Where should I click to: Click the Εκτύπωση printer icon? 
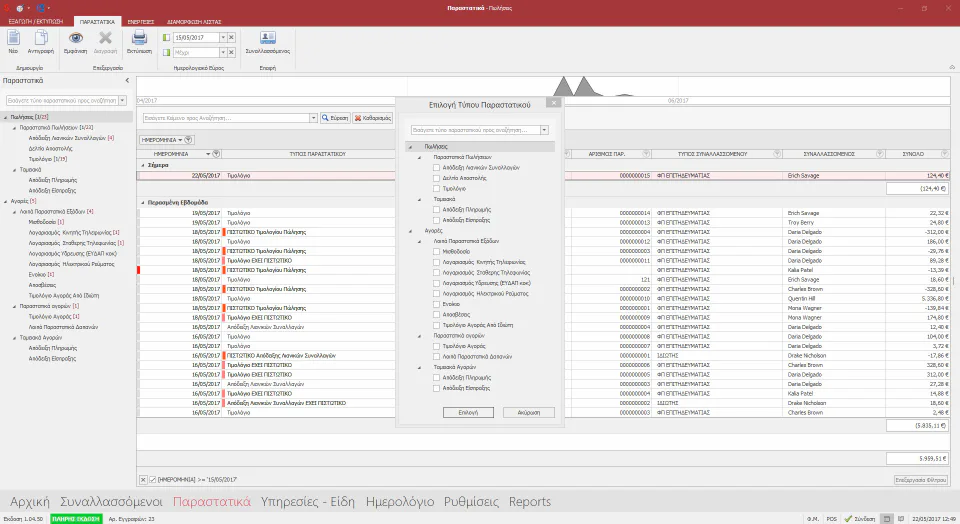click(140, 38)
